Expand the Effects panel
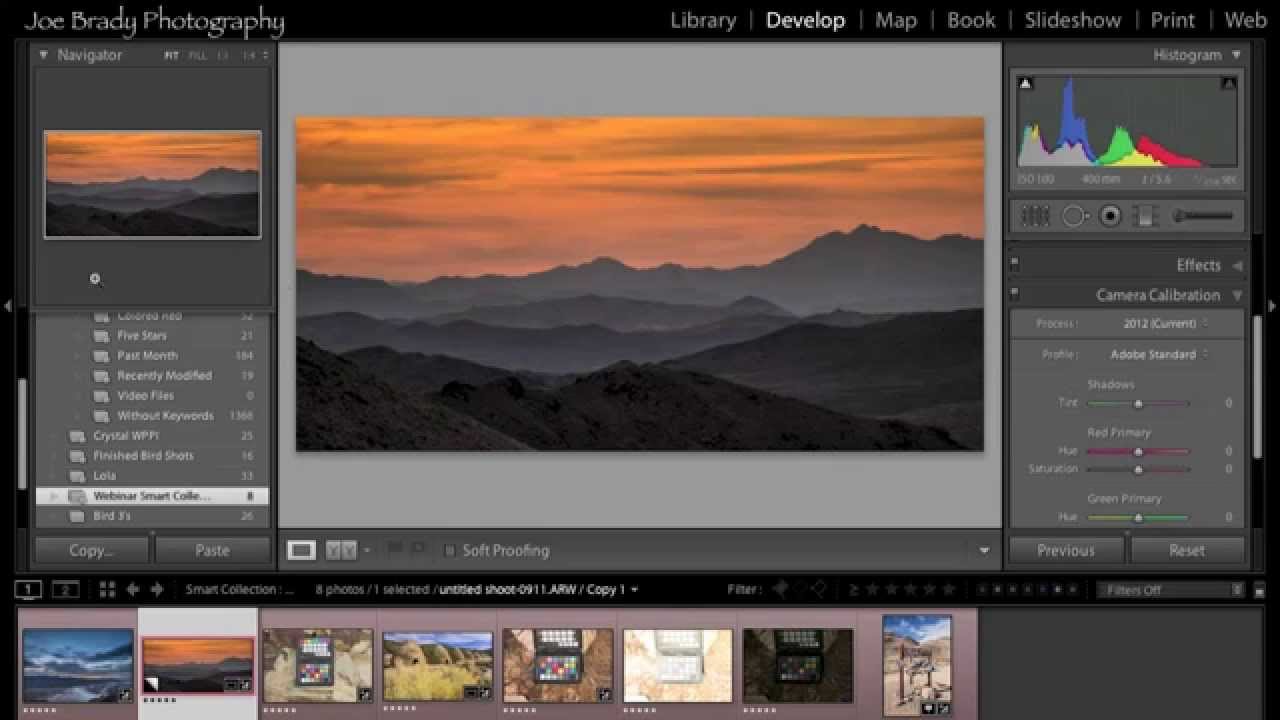Viewport: 1280px width, 720px height. coord(1237,265)
